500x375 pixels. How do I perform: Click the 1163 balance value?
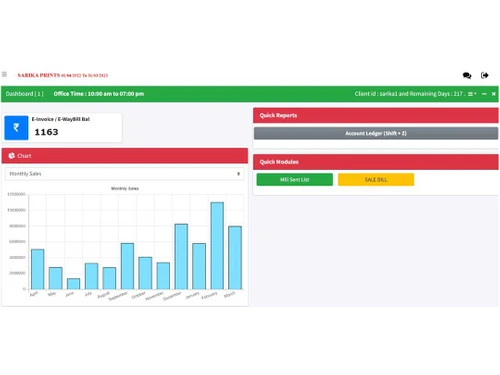click(x=46, y=132)
